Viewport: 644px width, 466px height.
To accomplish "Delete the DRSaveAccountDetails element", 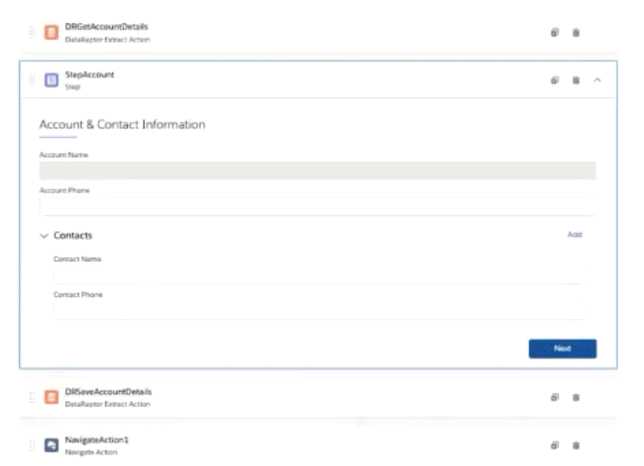I will [576, 397].
